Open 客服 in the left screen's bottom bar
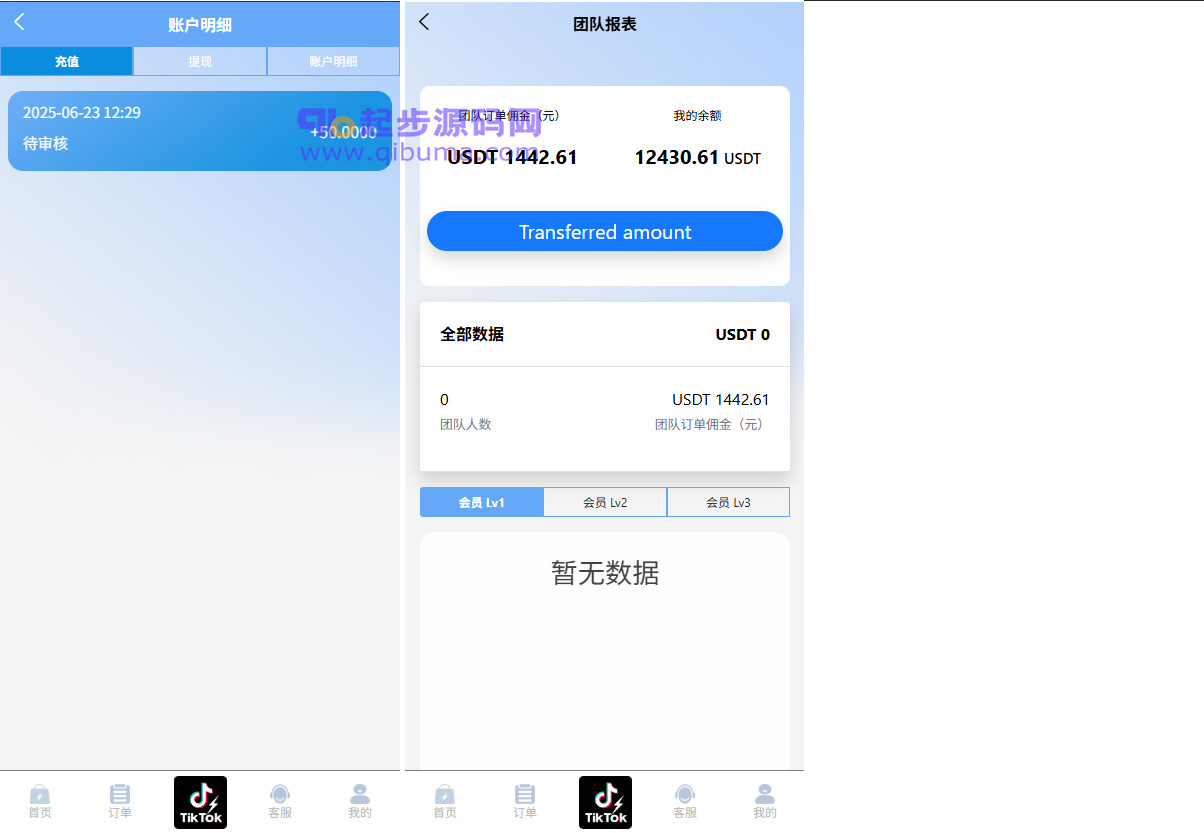This screenshot has height=833, width=1204. pos(280,802)
